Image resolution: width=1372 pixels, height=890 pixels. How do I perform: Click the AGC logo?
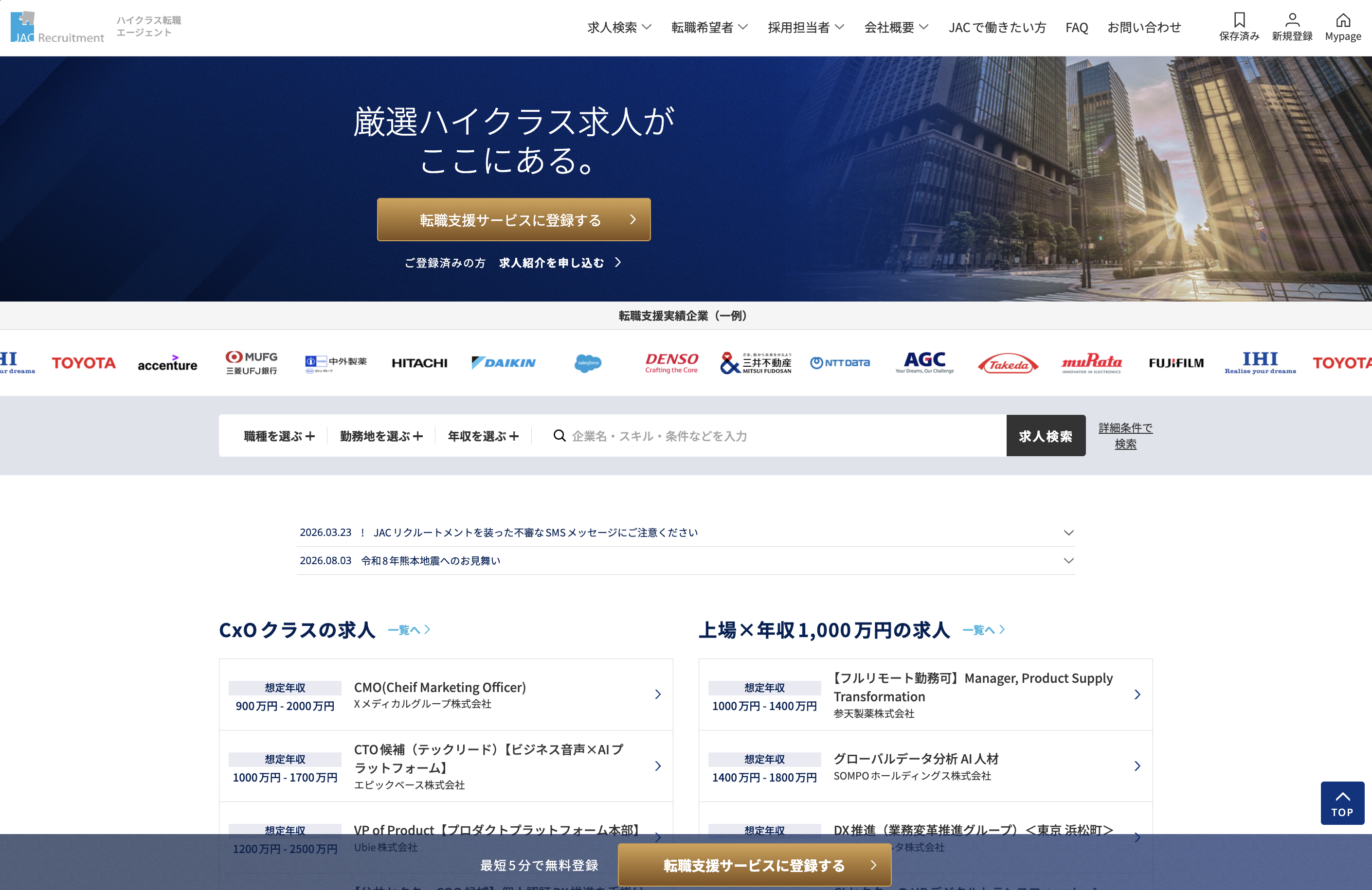click(x=924, y=363)
